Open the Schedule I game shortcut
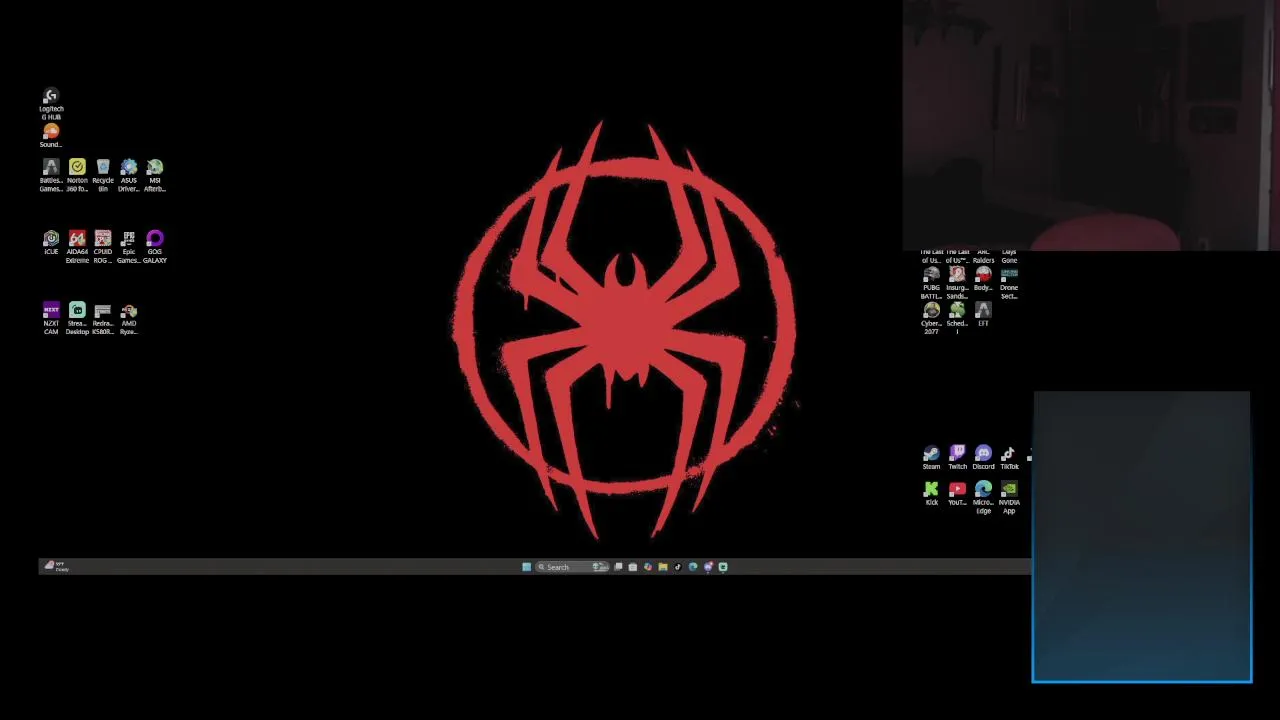This screenshot has width=1280, height=720. point(958,319)
